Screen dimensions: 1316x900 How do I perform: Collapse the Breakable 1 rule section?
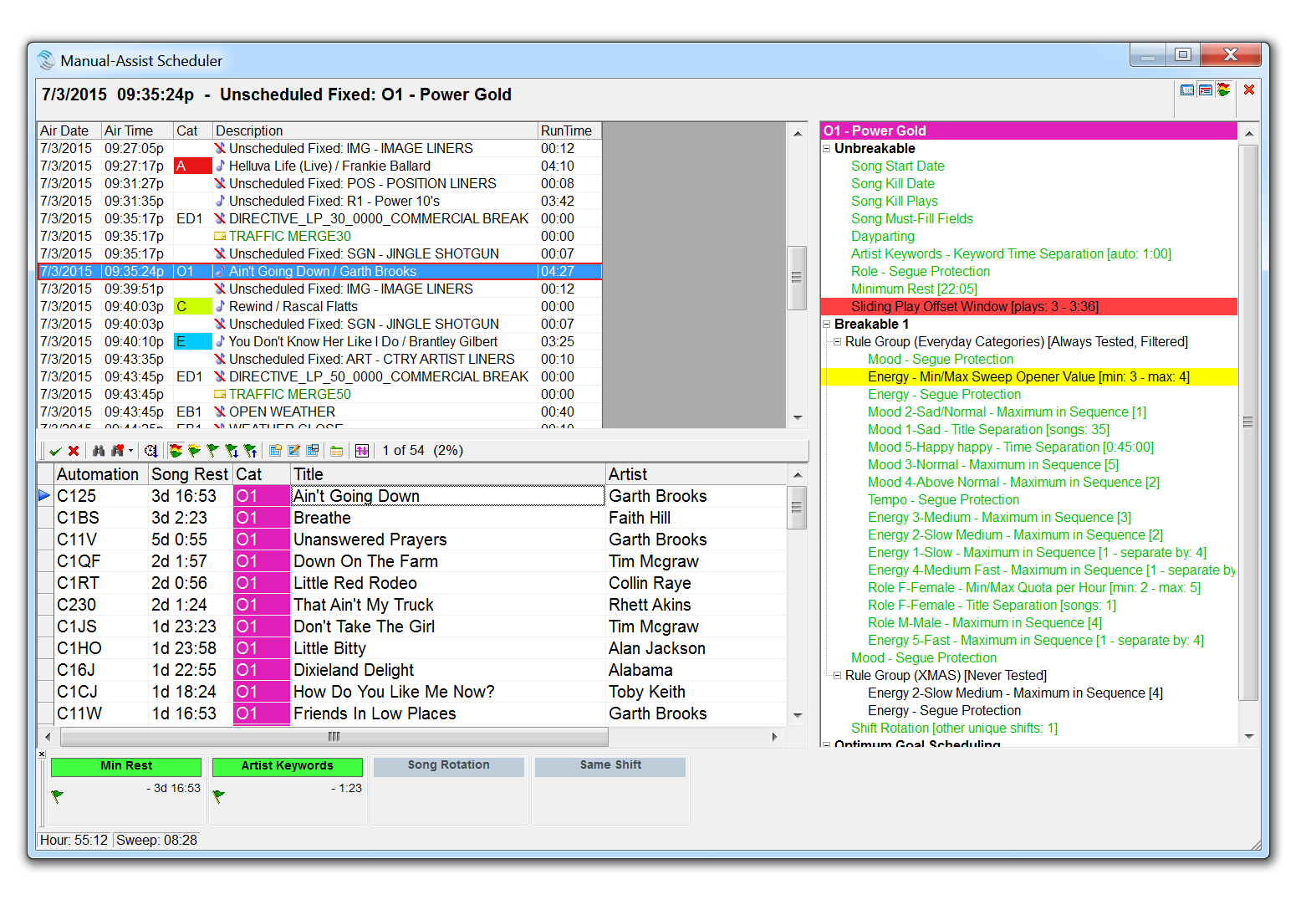click(826, 325)
